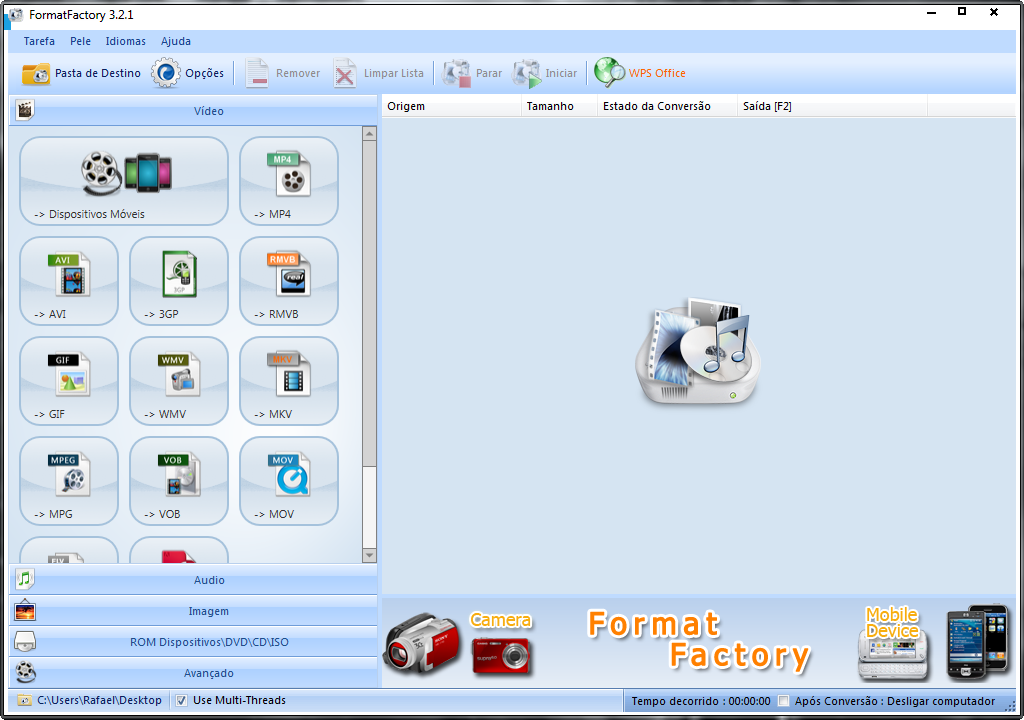This screenshot has height=720, width=1024.
Task: Open the MKV conversion icon
Action: pyautogui.click(x=289, y=381)
